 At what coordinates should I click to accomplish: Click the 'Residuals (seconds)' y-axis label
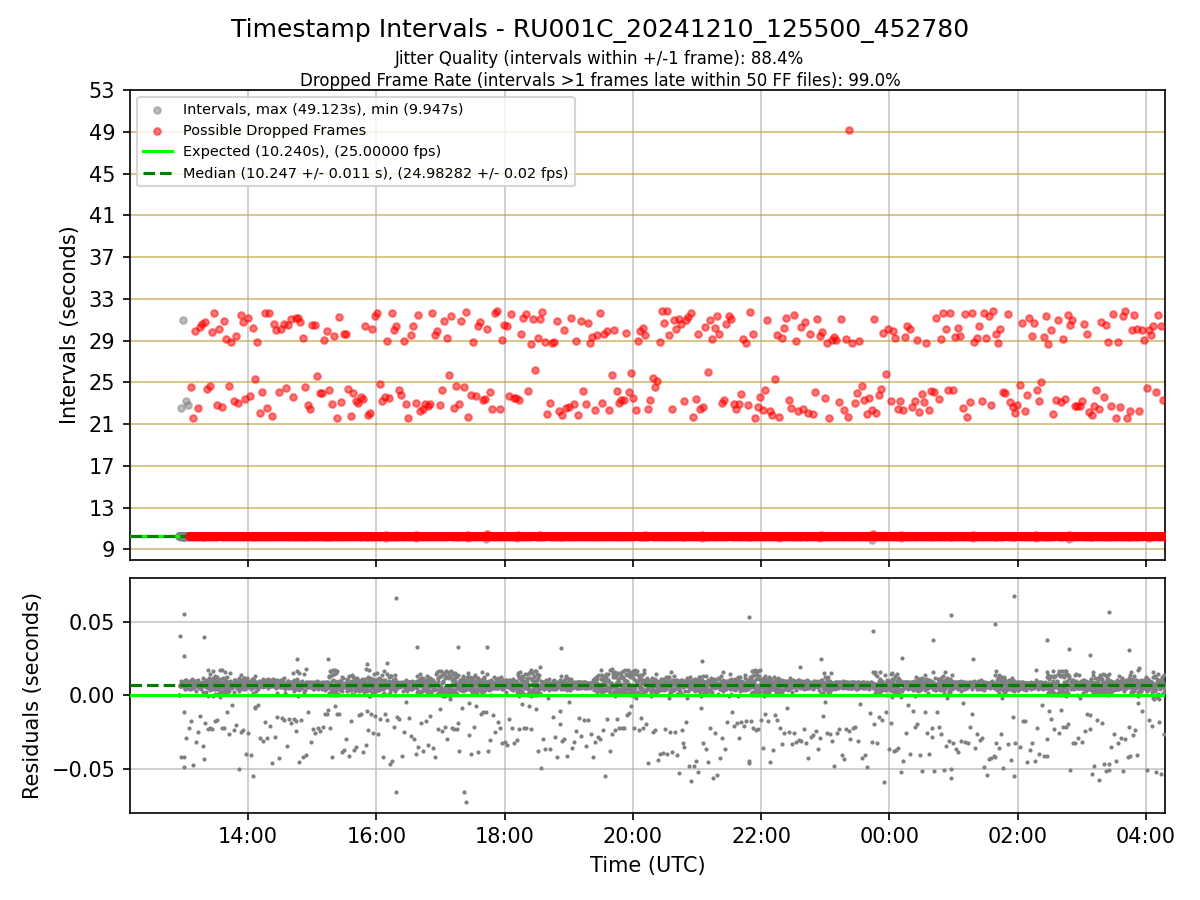tap(32, 696)
